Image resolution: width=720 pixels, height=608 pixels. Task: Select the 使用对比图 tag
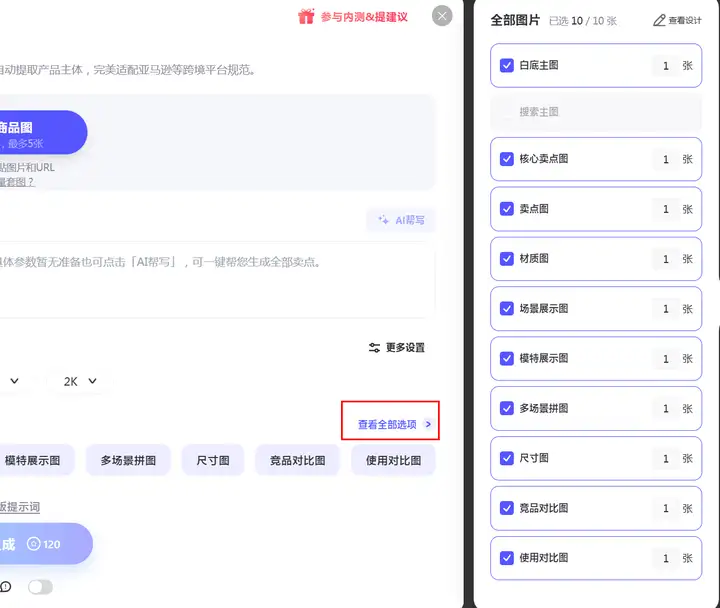point(394,460)
